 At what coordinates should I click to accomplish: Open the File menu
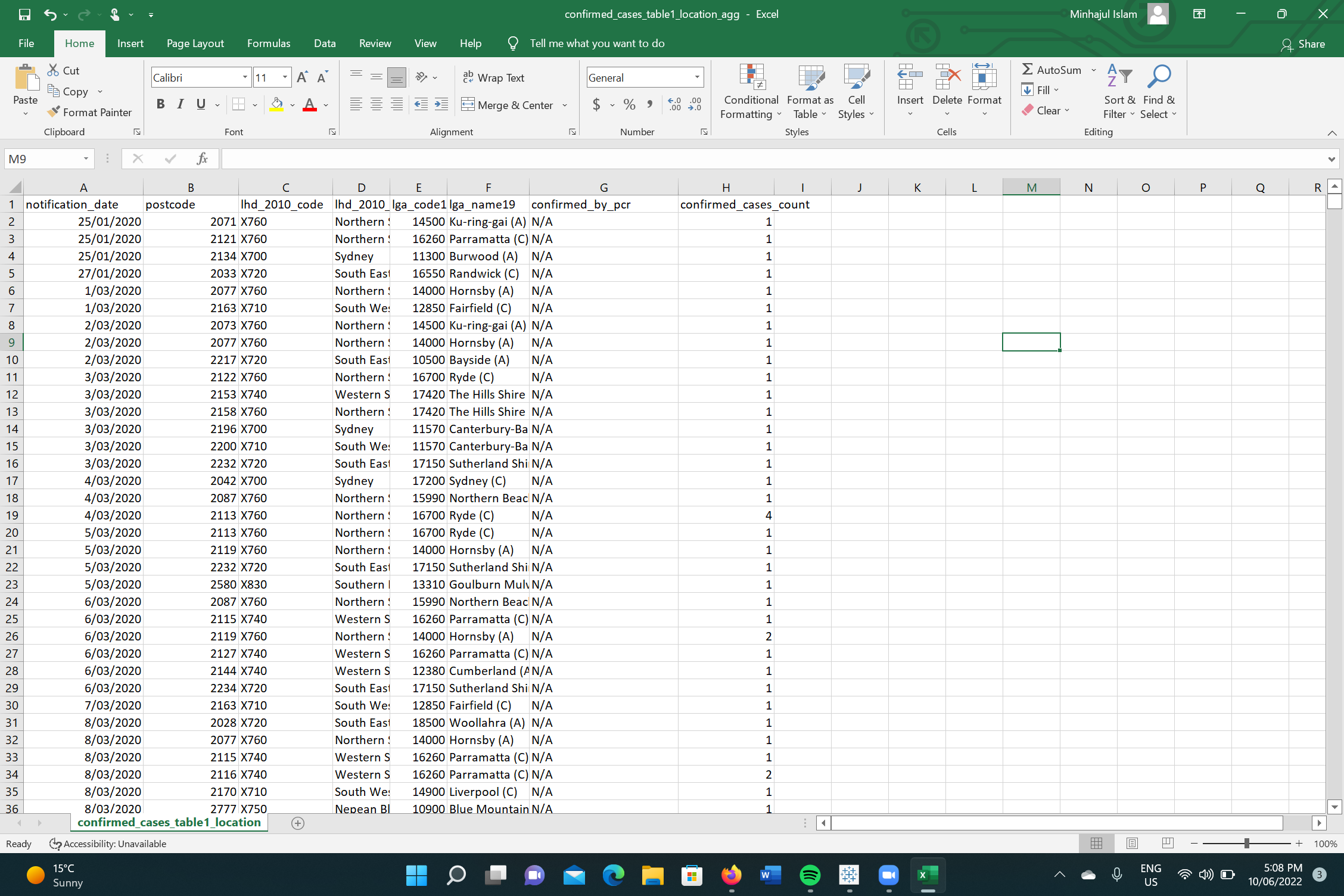(26, 43)
